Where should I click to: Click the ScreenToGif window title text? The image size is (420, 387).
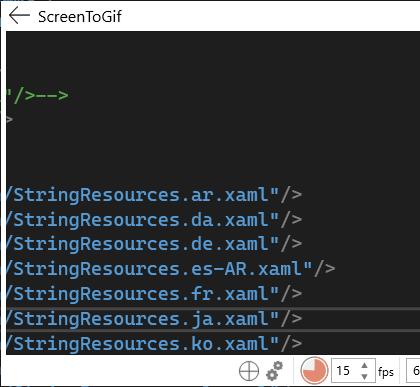coord(80,17)
